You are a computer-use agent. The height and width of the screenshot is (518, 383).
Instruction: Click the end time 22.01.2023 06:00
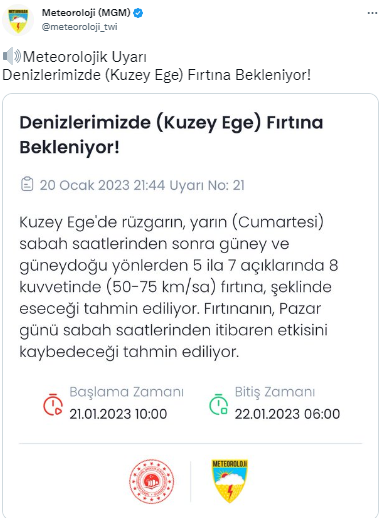pyautogui.click(x=287, y=414)
